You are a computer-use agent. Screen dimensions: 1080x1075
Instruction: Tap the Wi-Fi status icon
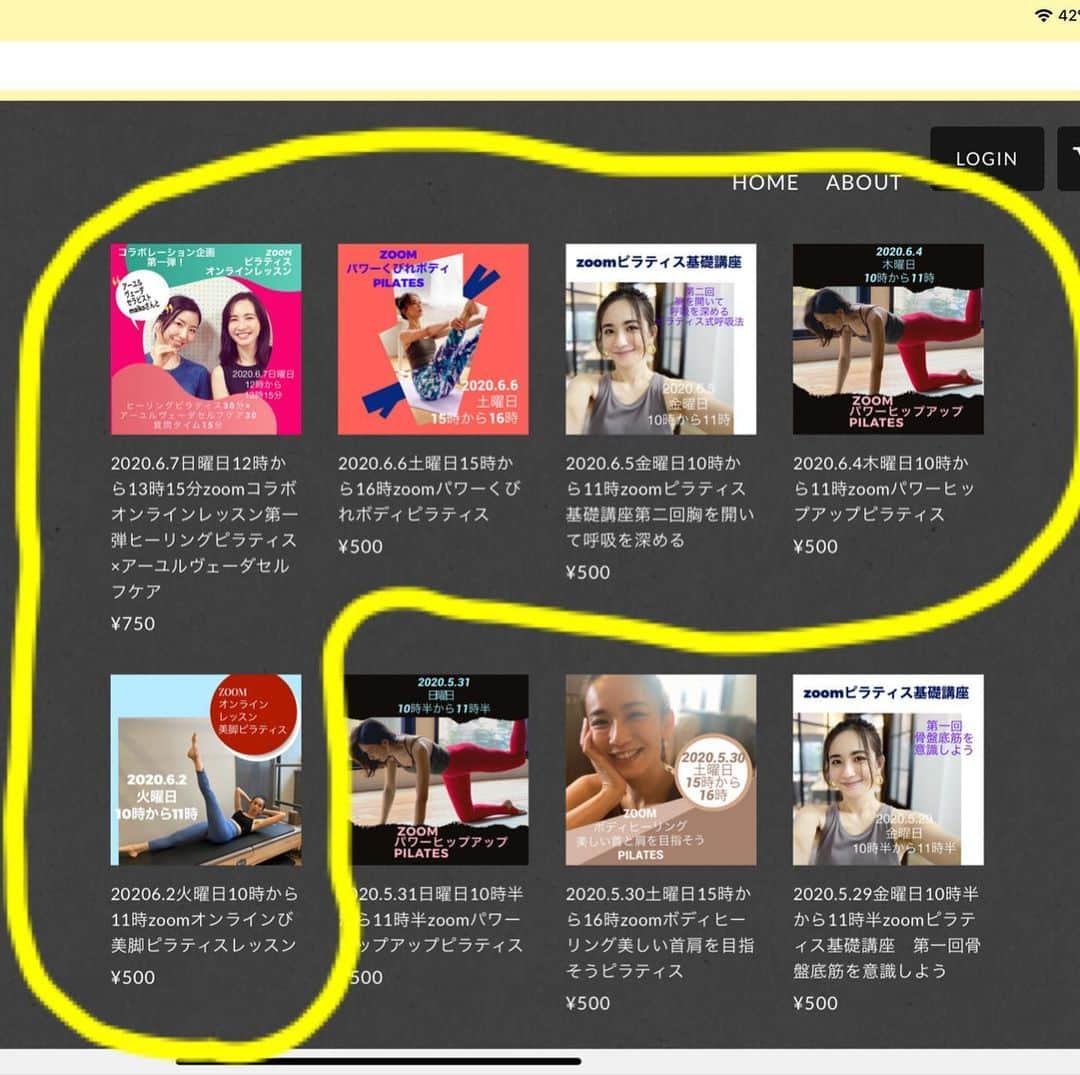(1044, 15)
